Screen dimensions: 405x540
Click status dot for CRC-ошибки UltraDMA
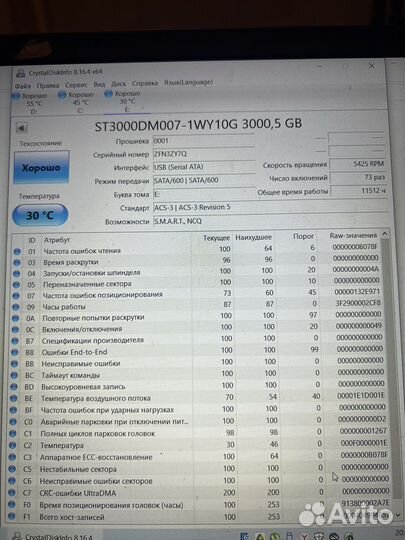tap(11, 493)
